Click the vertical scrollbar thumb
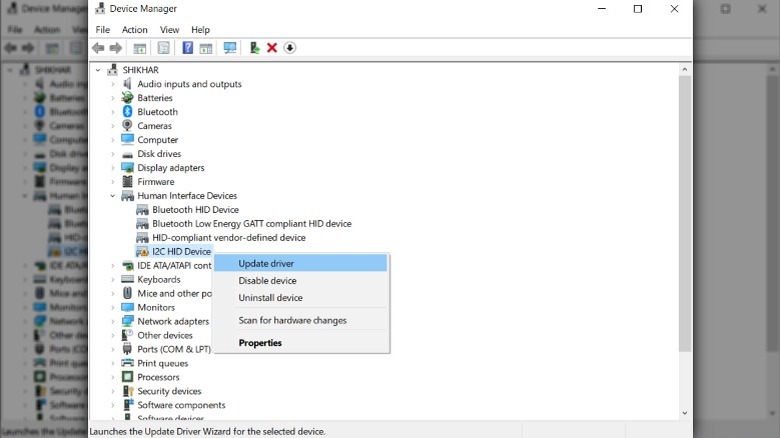780x438 pixels. click(684, 214)
